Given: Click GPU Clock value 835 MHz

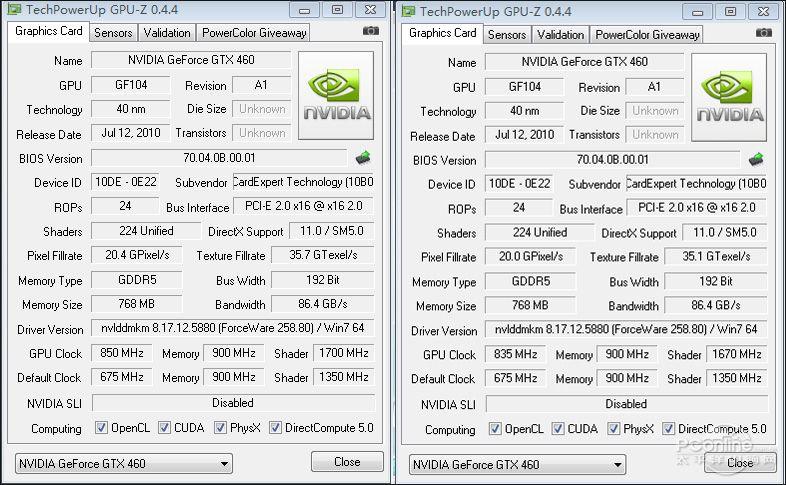Looking at the screenshot, I should [x=515, y=354].
